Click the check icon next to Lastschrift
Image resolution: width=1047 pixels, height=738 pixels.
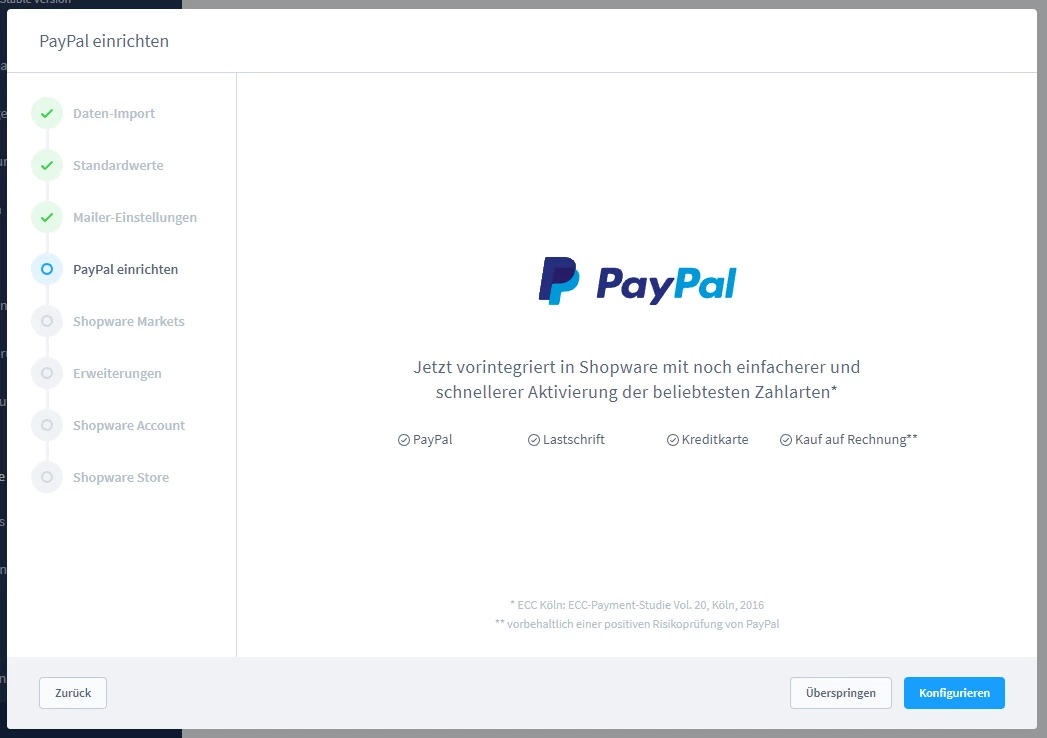point(534,440)
